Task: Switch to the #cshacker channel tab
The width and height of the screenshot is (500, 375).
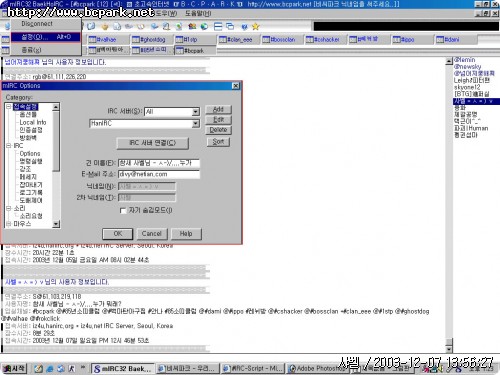Action: pos(326,40)
